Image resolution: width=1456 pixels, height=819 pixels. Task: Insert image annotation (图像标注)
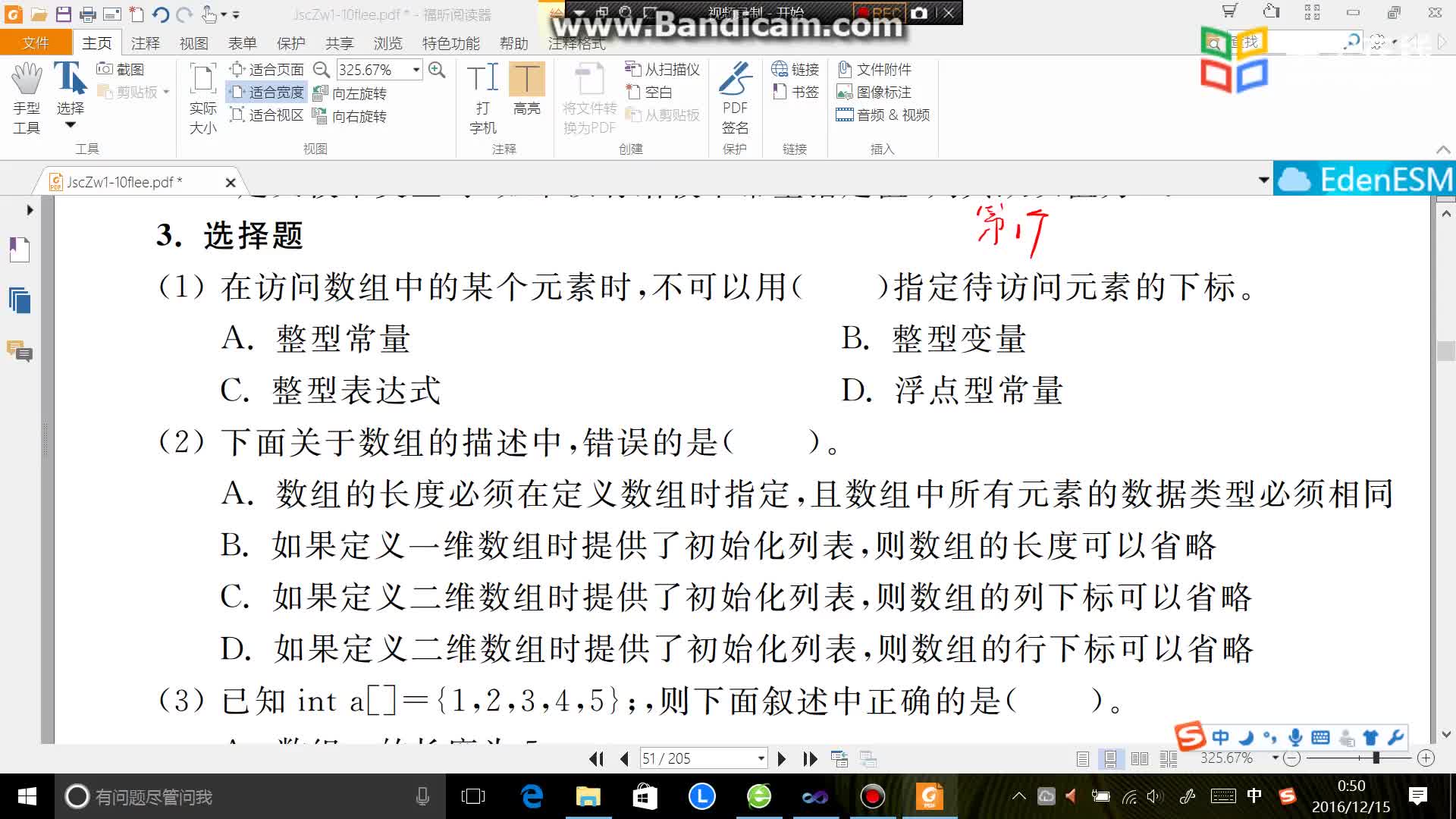click(x=874, y=92)
